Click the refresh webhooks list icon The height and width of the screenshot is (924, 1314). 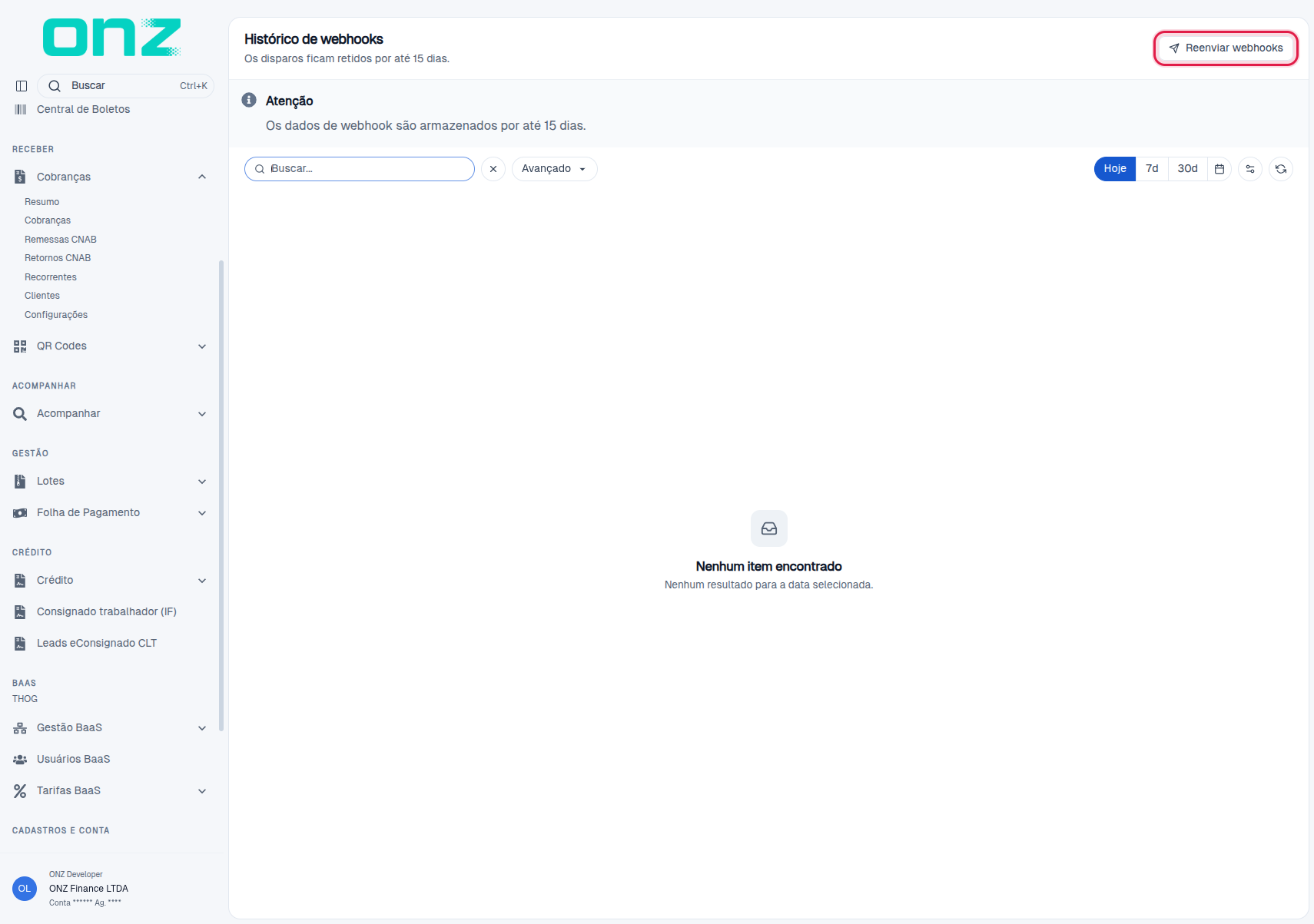coord(1281,169)
